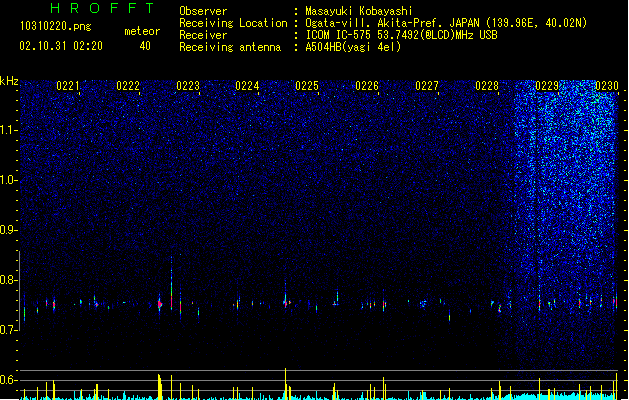Click the Receiving antenna field label
629x400 pixels.
(230, 47)
